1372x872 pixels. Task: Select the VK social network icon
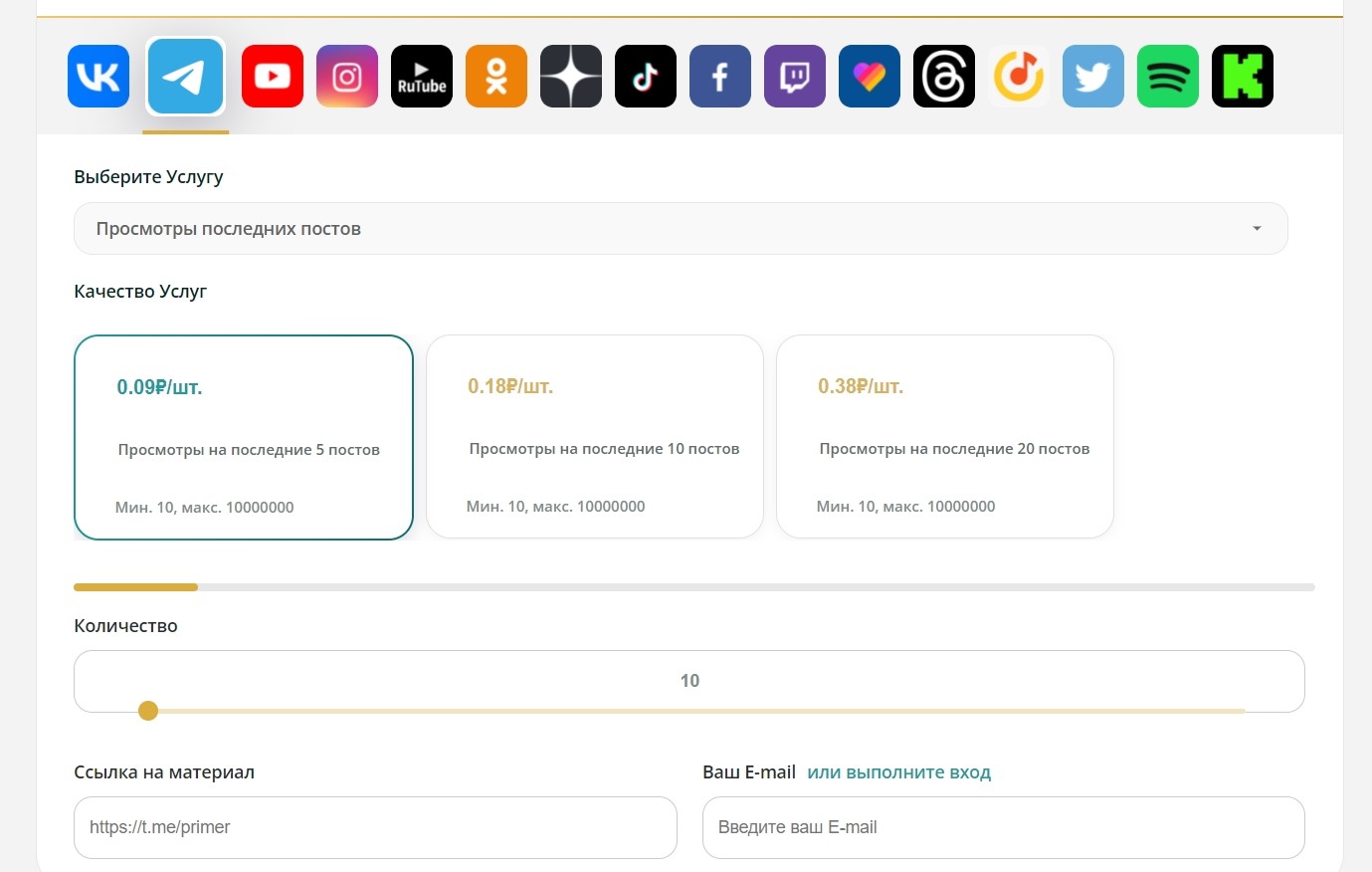point(98,77)
